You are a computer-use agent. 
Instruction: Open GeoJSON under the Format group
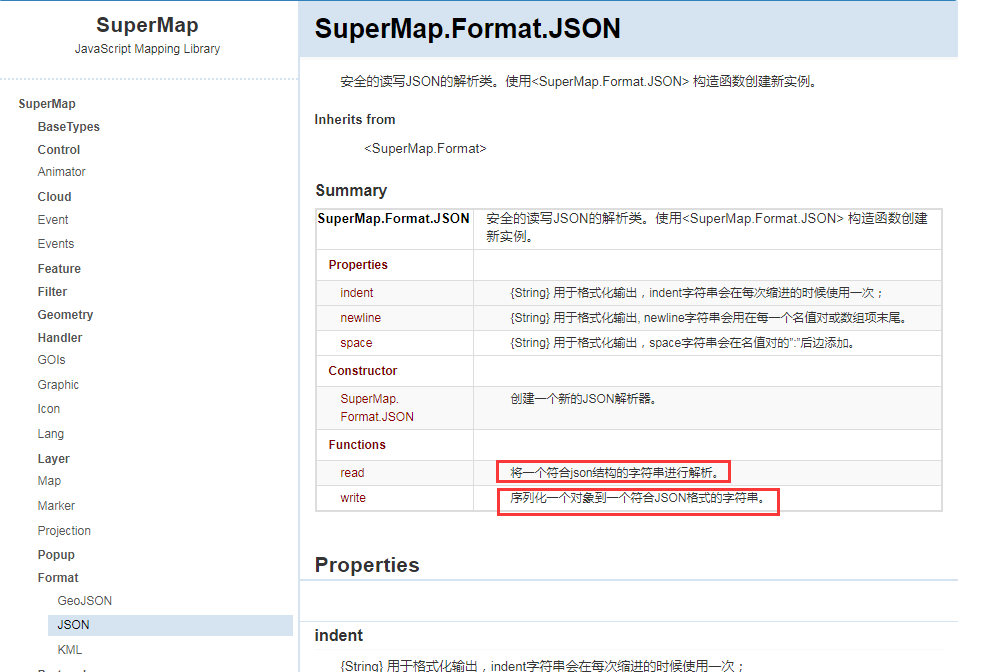pyautogui.click(x=85, y=601)
